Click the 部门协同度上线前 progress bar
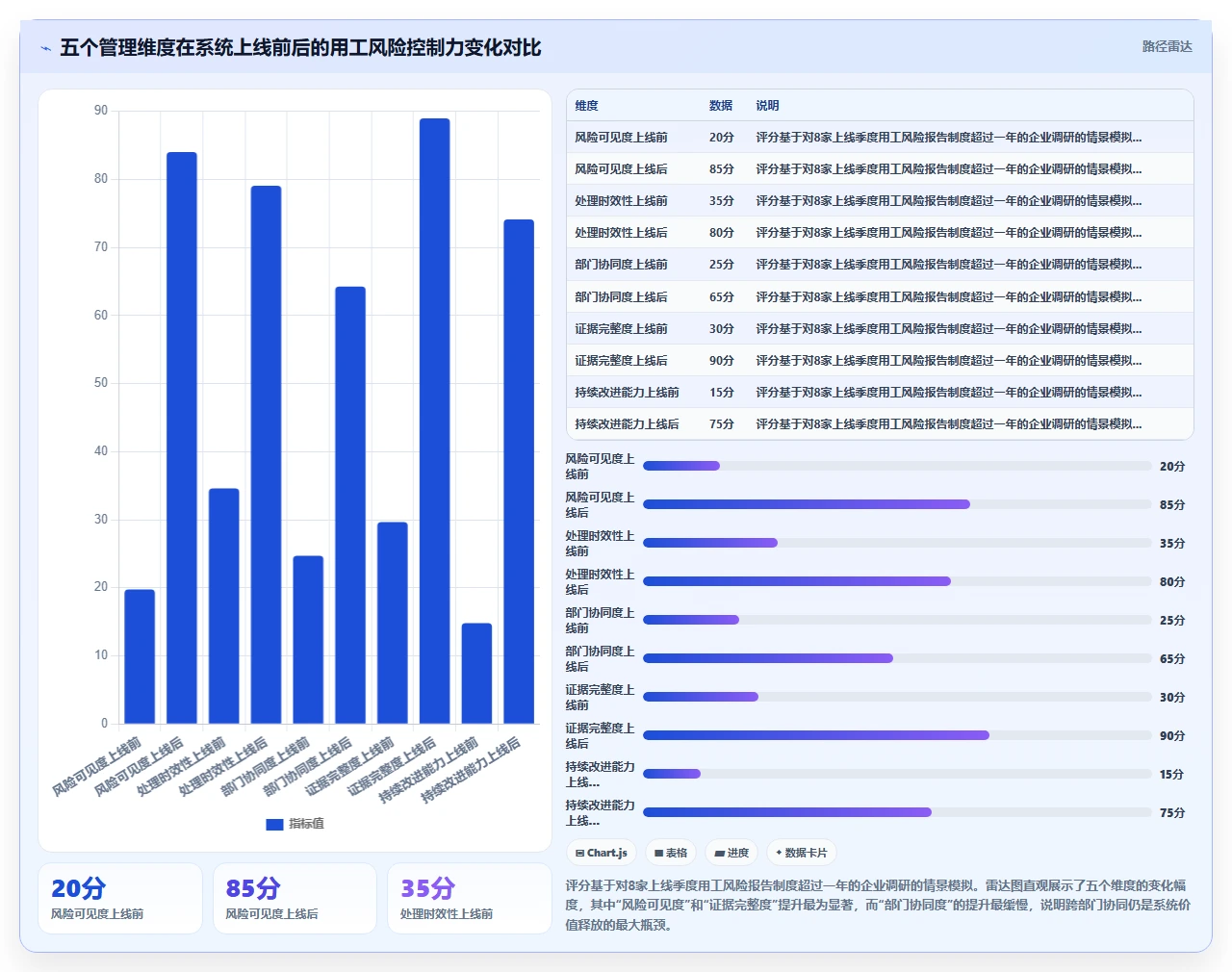Image resolution: width=1232 pixels, height=972 pixels. pyautogui.click(x=897, y=620)
